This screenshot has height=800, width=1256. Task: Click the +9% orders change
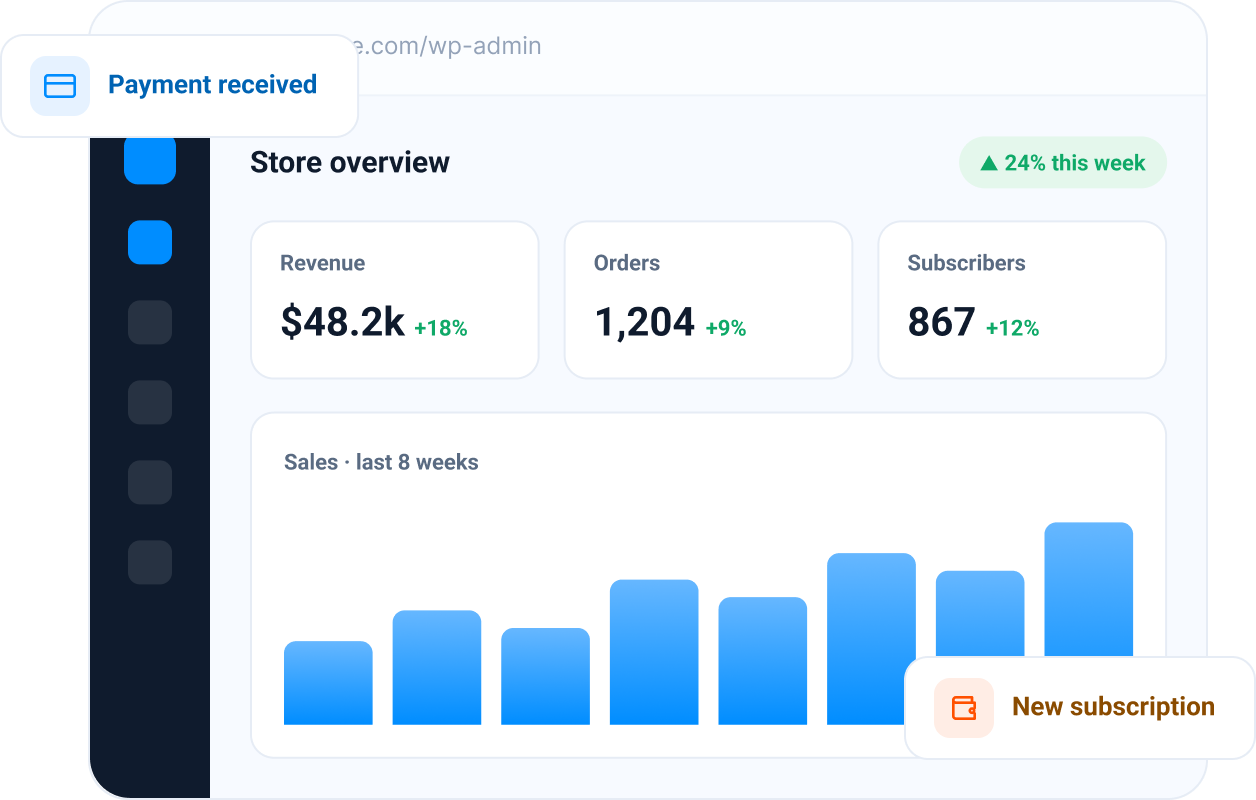pos(726,327)
